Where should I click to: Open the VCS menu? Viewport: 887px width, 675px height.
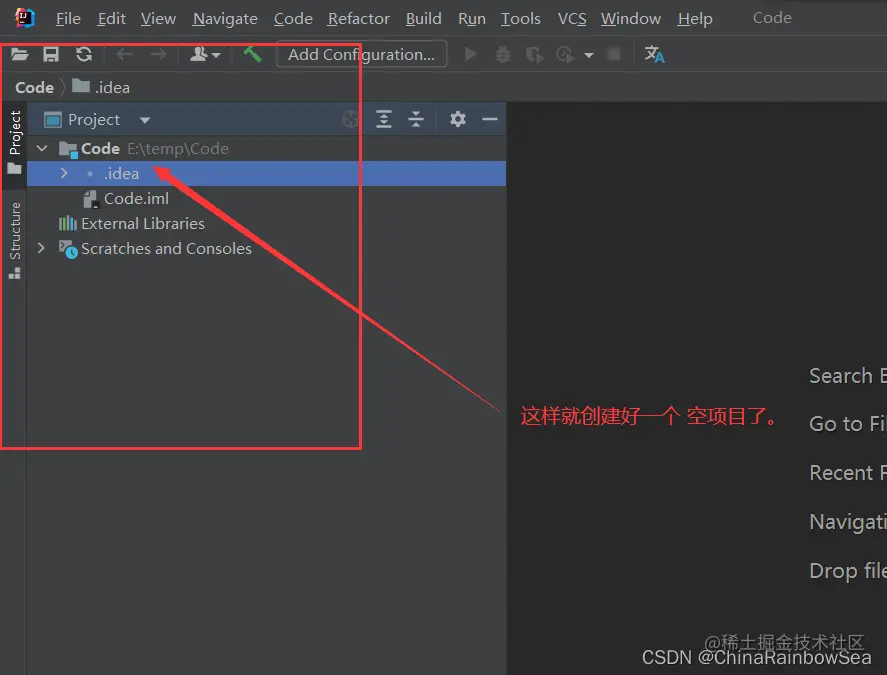click(571, 19)
